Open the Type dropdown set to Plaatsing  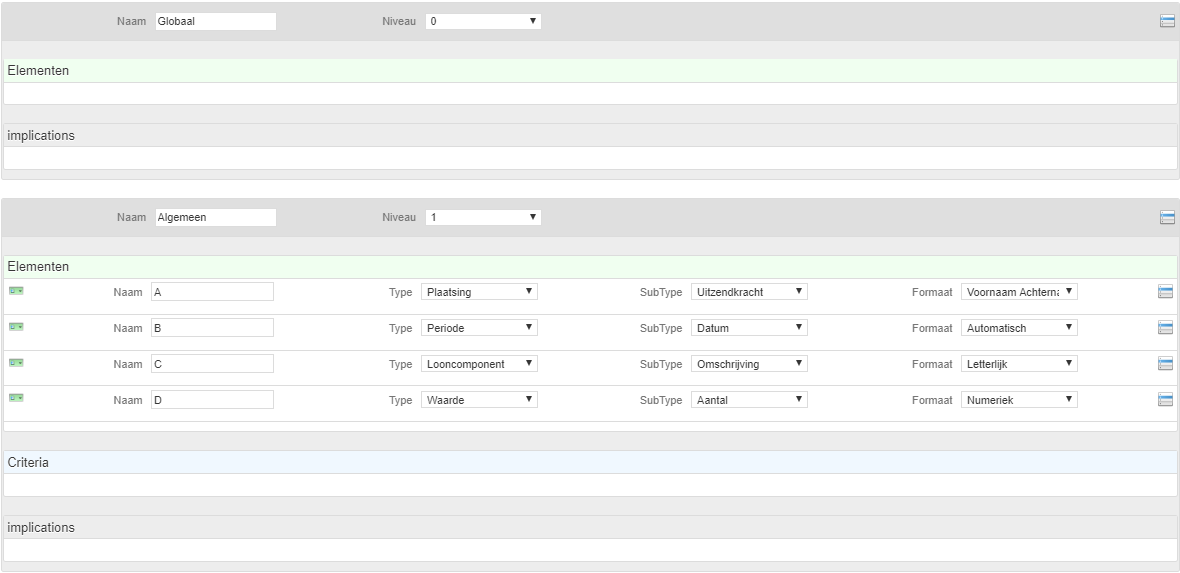pos(479,291)
